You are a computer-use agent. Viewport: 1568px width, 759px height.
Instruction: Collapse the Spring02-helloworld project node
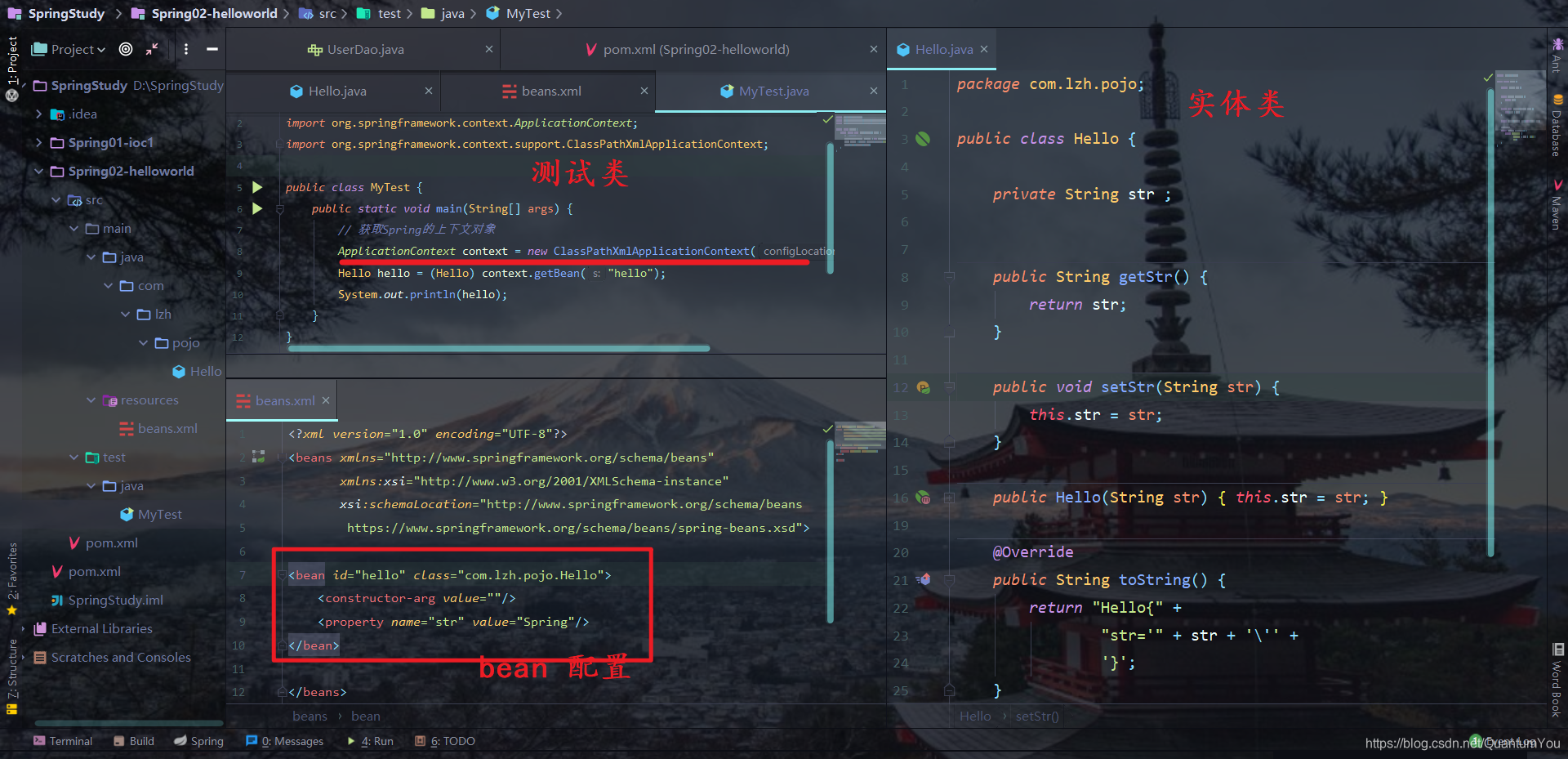pyautogui.click(x=38, y=171)
